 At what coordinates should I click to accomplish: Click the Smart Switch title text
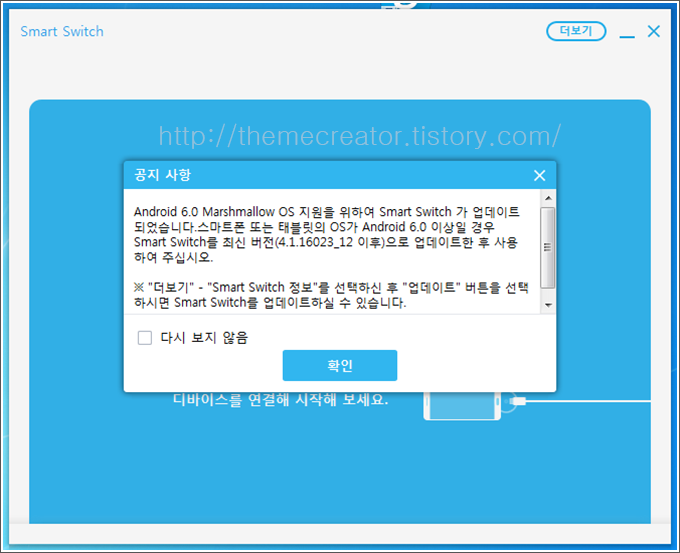tap(62, 31)
